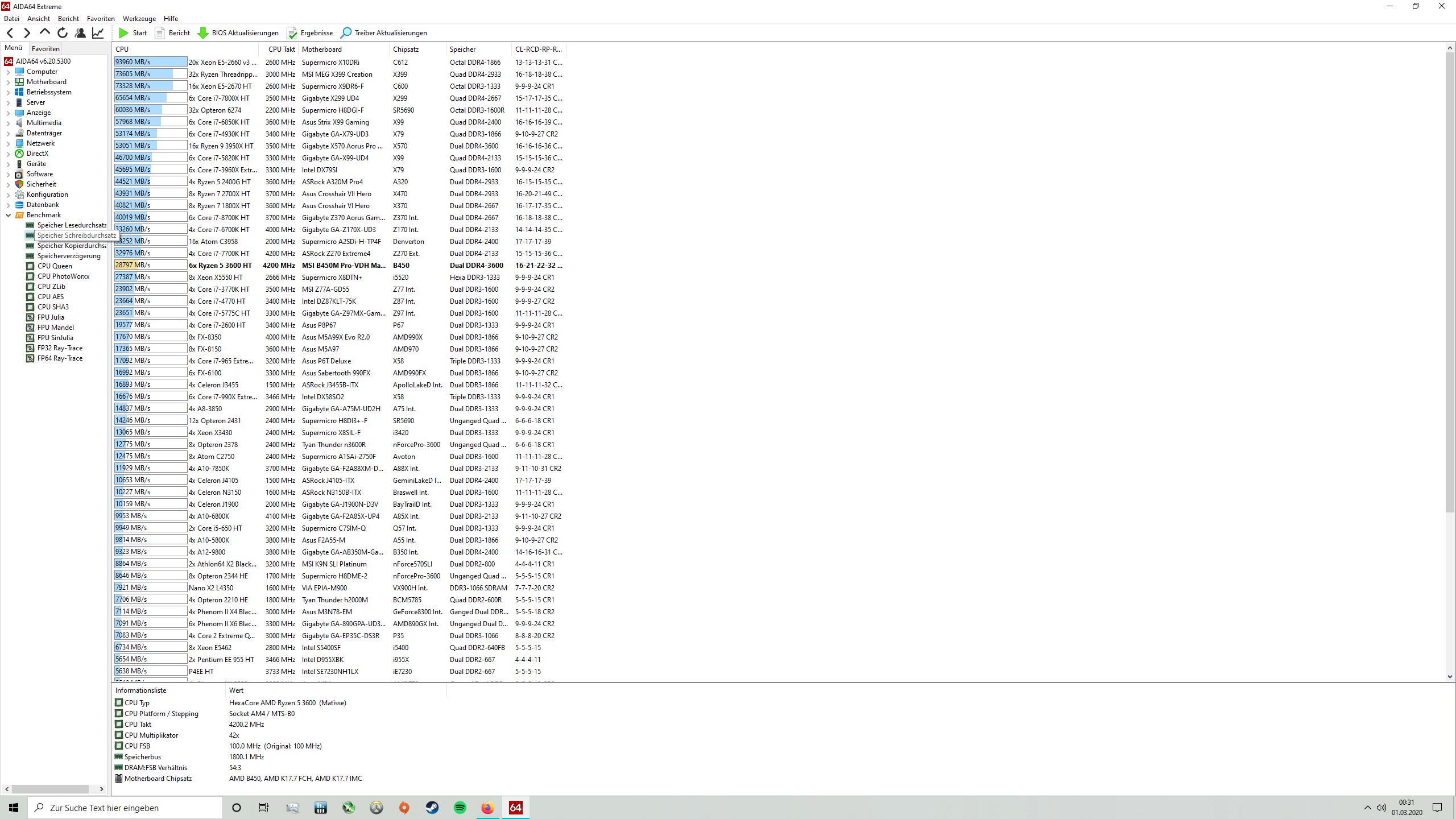The image size is (1456, 819).
Task: Click the Refresh arrow toolbar icon
Action: pos(63,33)
